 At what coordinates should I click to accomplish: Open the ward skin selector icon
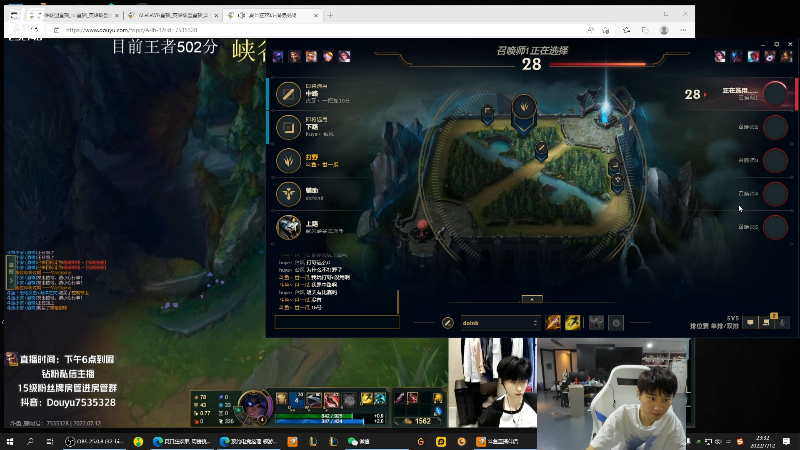tap(596, 322)
